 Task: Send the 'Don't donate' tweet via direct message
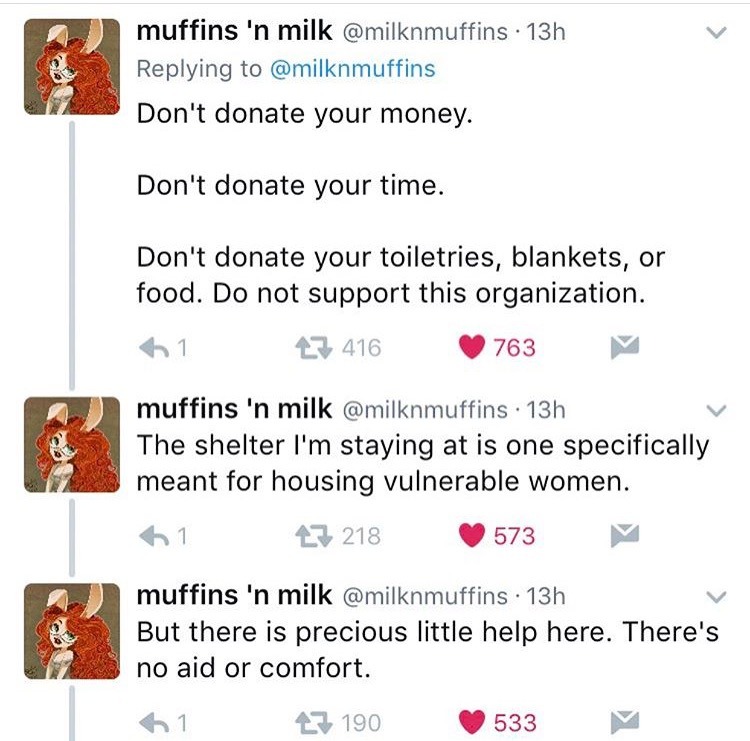(x=623, y=348)
